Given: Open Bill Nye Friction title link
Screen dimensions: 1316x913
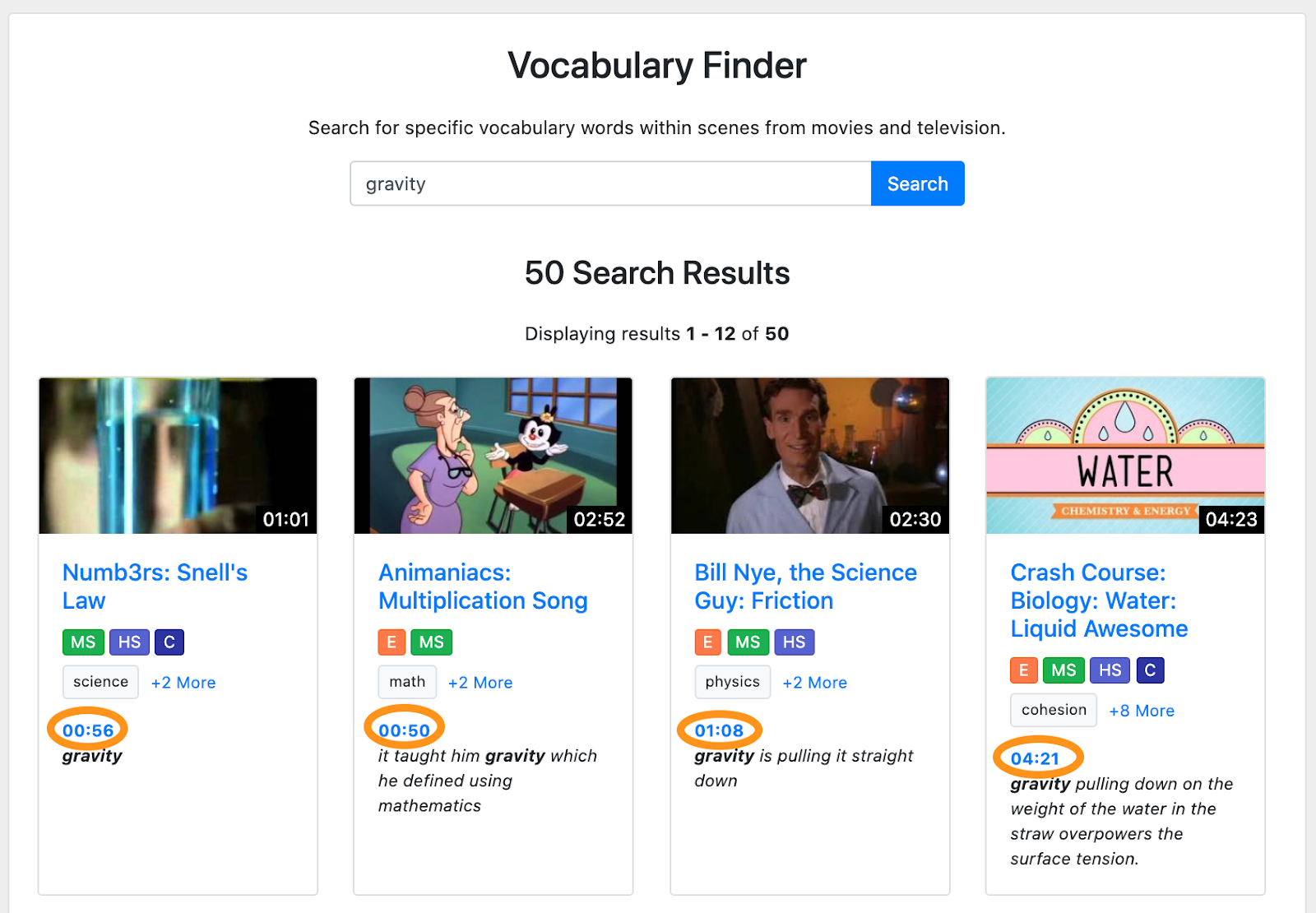Looking at the screenshot, I should pyautogui.click(x=805, y=586).
